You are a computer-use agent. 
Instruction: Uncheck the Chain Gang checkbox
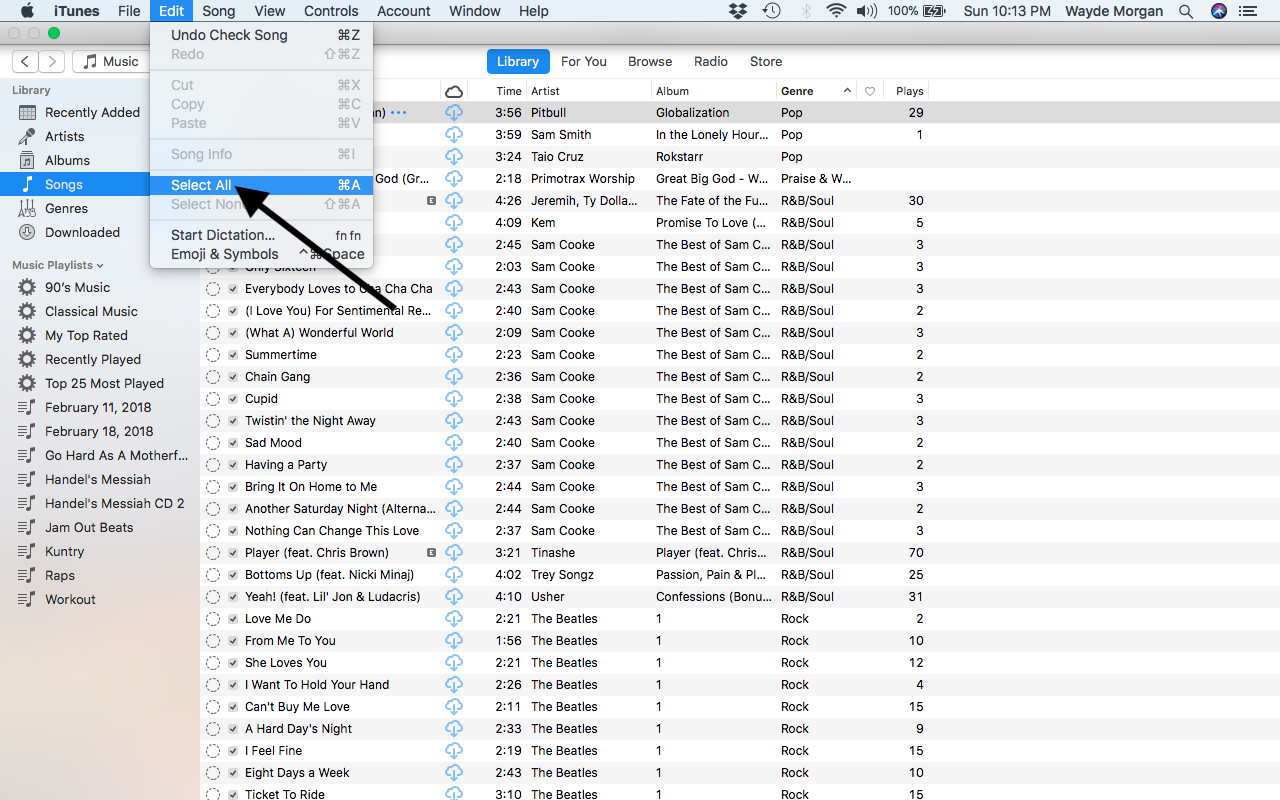click(233, 377)
